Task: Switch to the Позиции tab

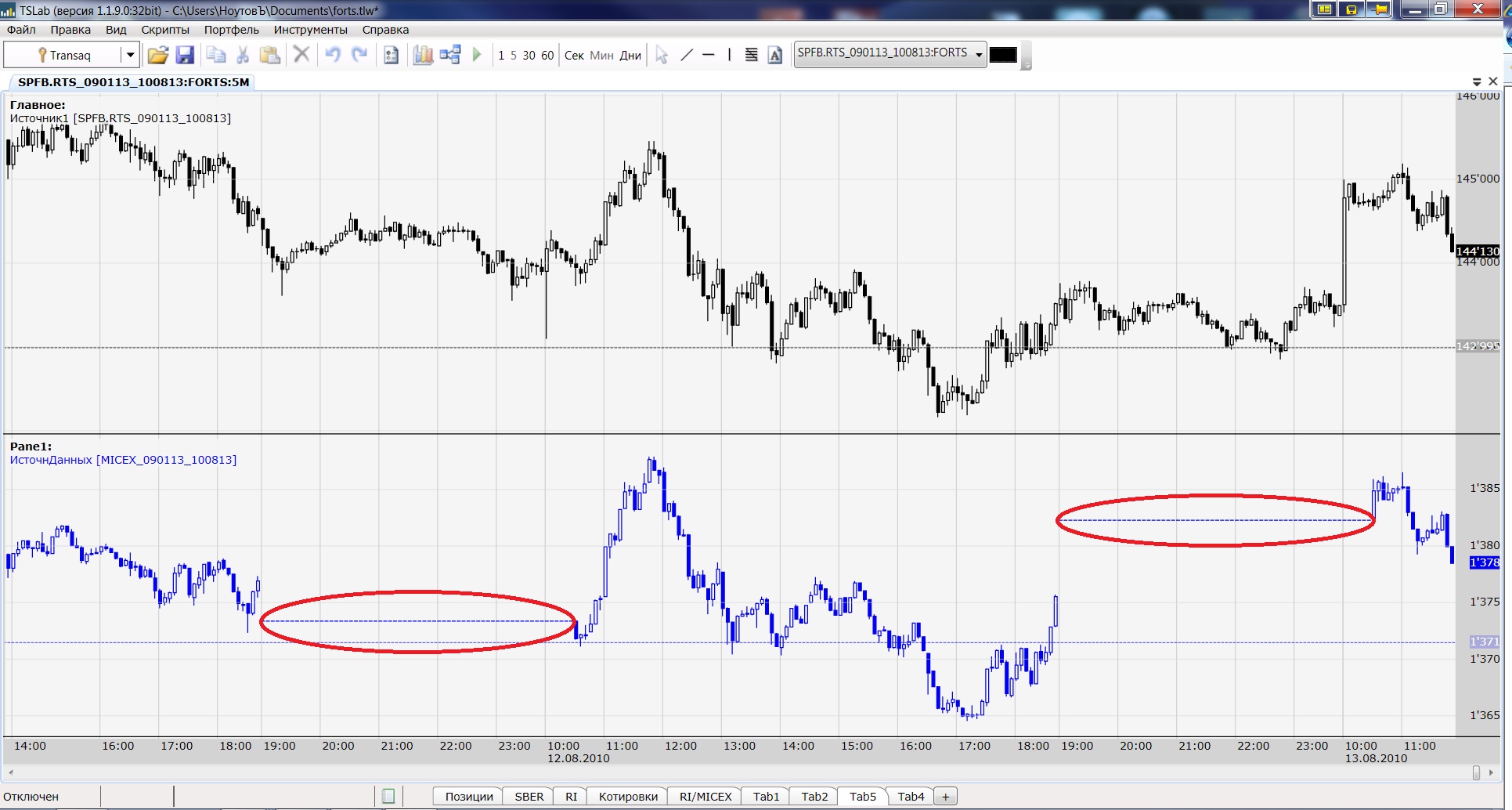Action: [x=469, y=797]
